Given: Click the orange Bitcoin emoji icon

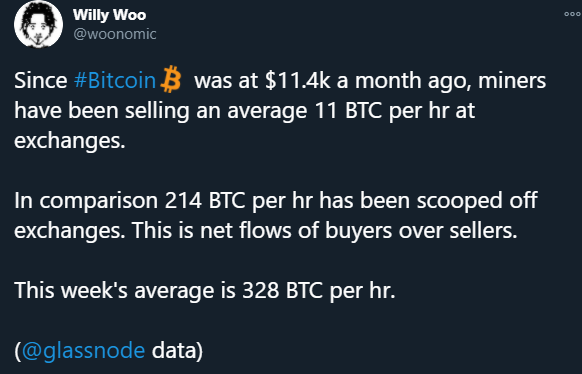Looking at the screenshot, I should tap(171, 79).
